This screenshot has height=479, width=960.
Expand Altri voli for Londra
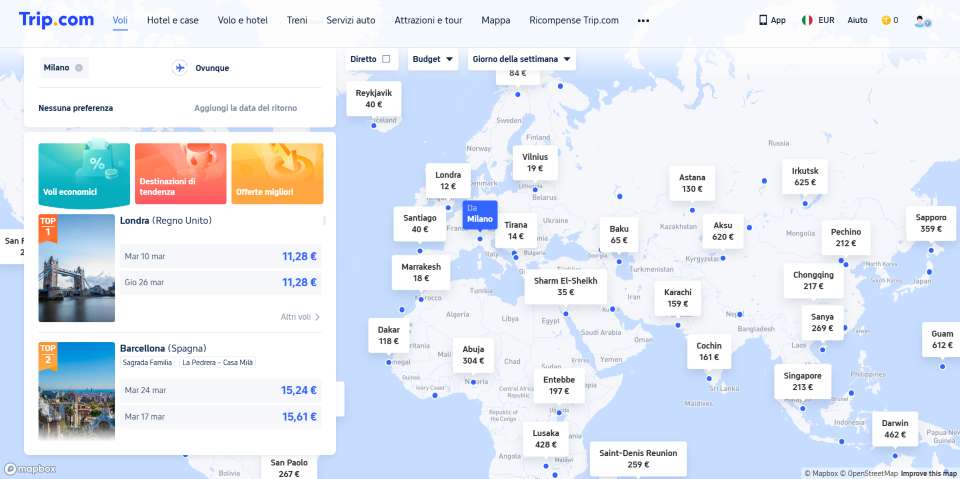click(x=300, y=317)
